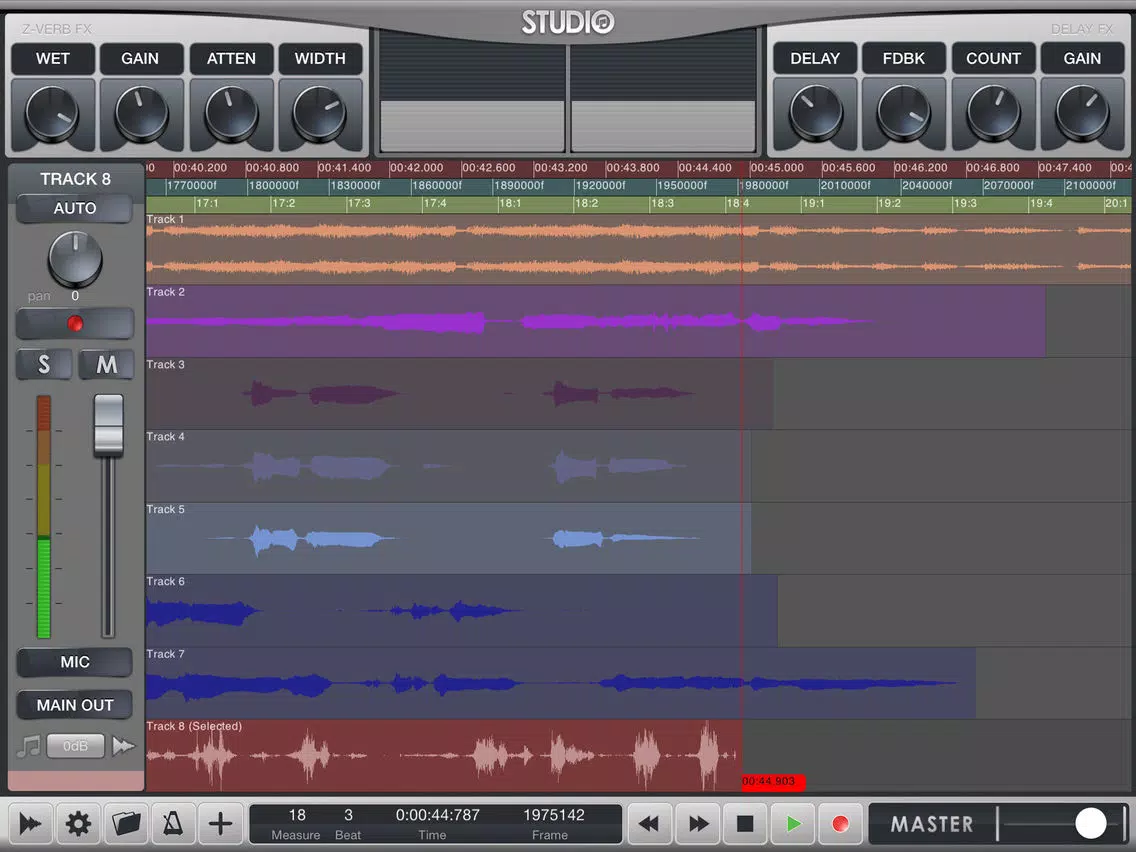Viewport: 1136px width, 852px height.
Task: Click the red 00:44.803 playhead time marker
Action: coord(773,782)
